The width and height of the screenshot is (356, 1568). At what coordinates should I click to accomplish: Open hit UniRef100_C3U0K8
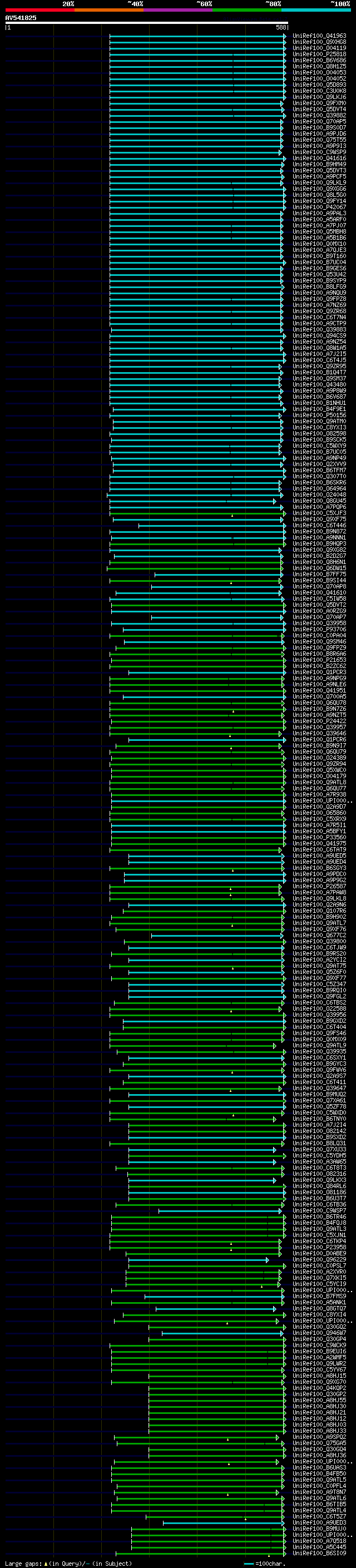pos(319,91)
